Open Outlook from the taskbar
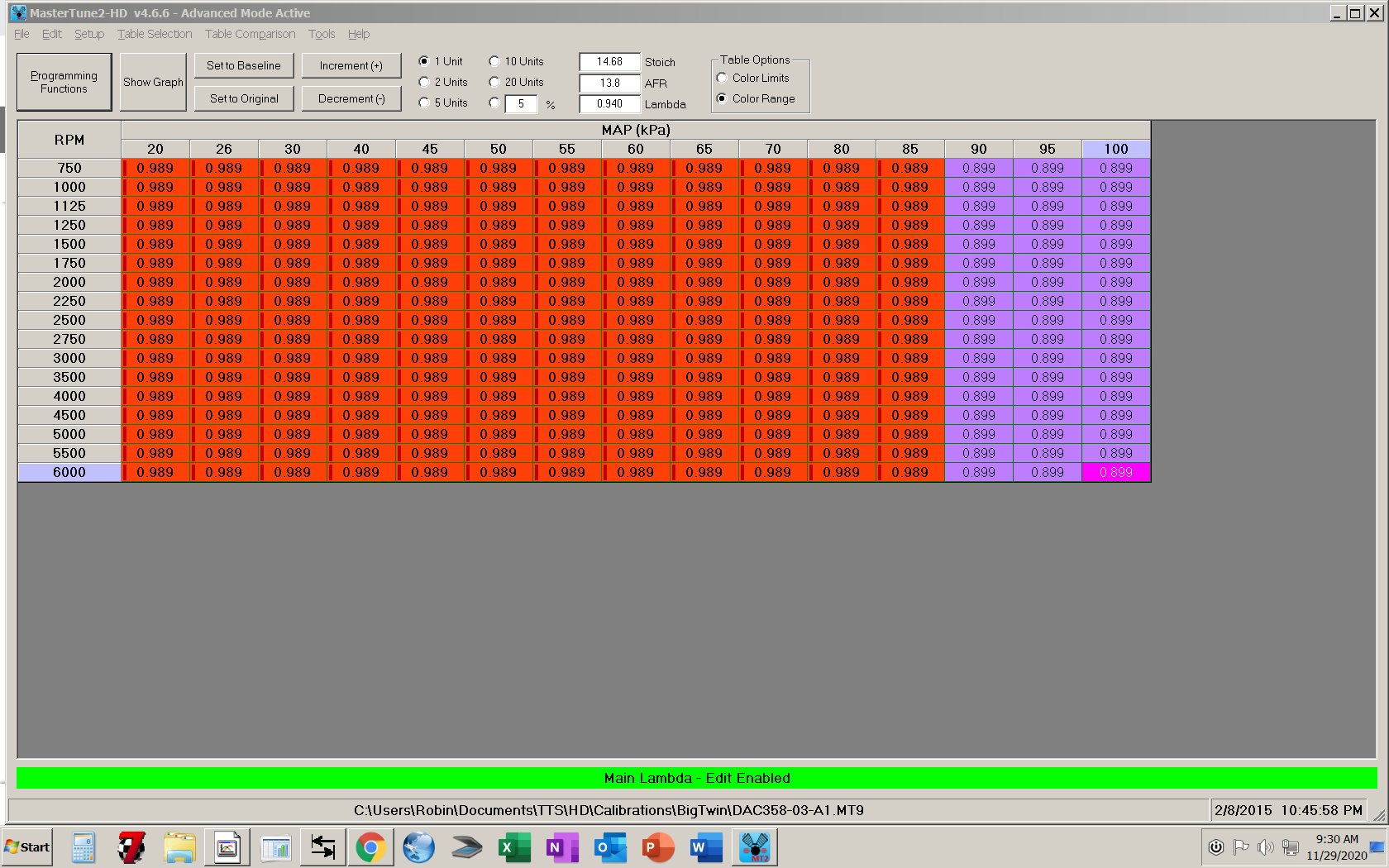 (x=610, y=847)
